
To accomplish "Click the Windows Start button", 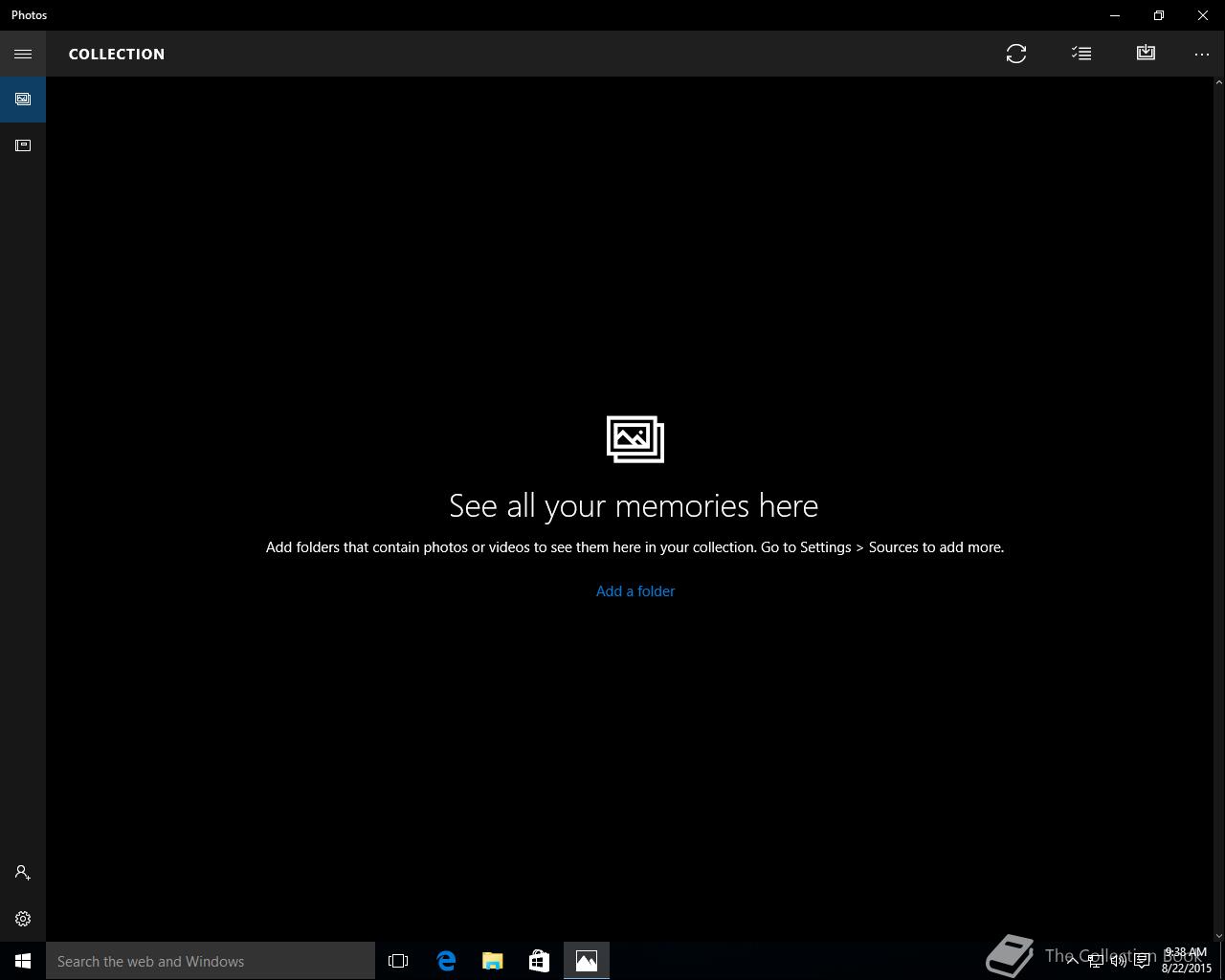I will coord(23,961).
